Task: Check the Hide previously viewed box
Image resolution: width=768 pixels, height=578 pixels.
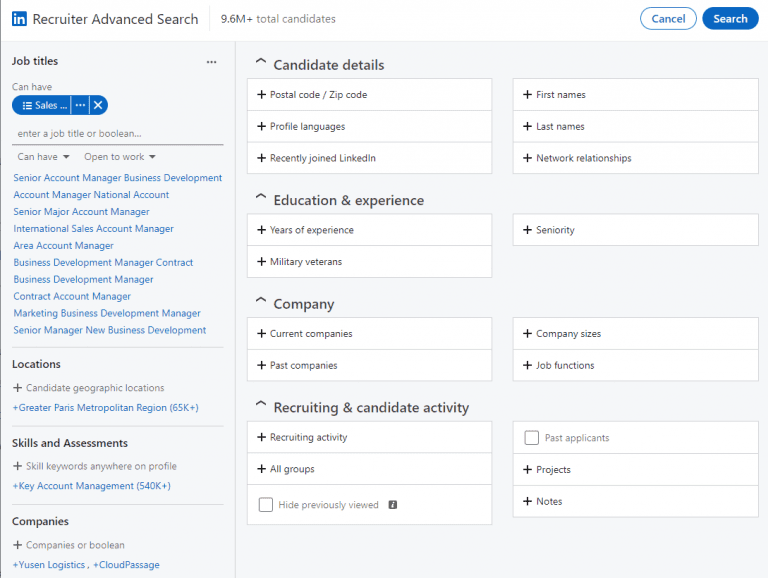Action: pyautogui.click(x=266, y=505)
